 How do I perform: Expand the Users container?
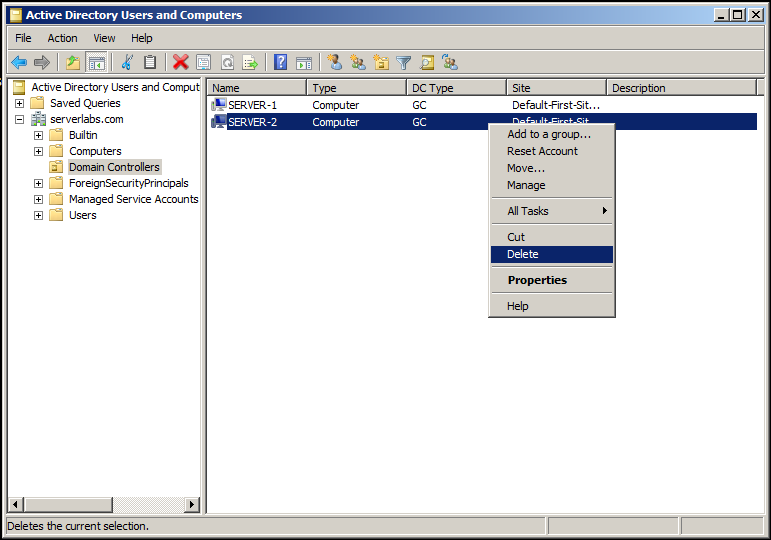(x=38, y=215)
